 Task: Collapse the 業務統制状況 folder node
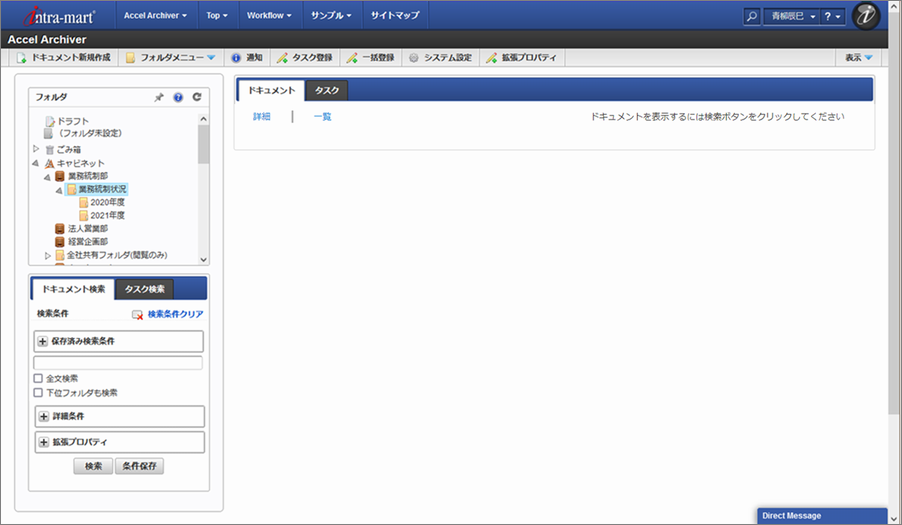pos(59,190)
